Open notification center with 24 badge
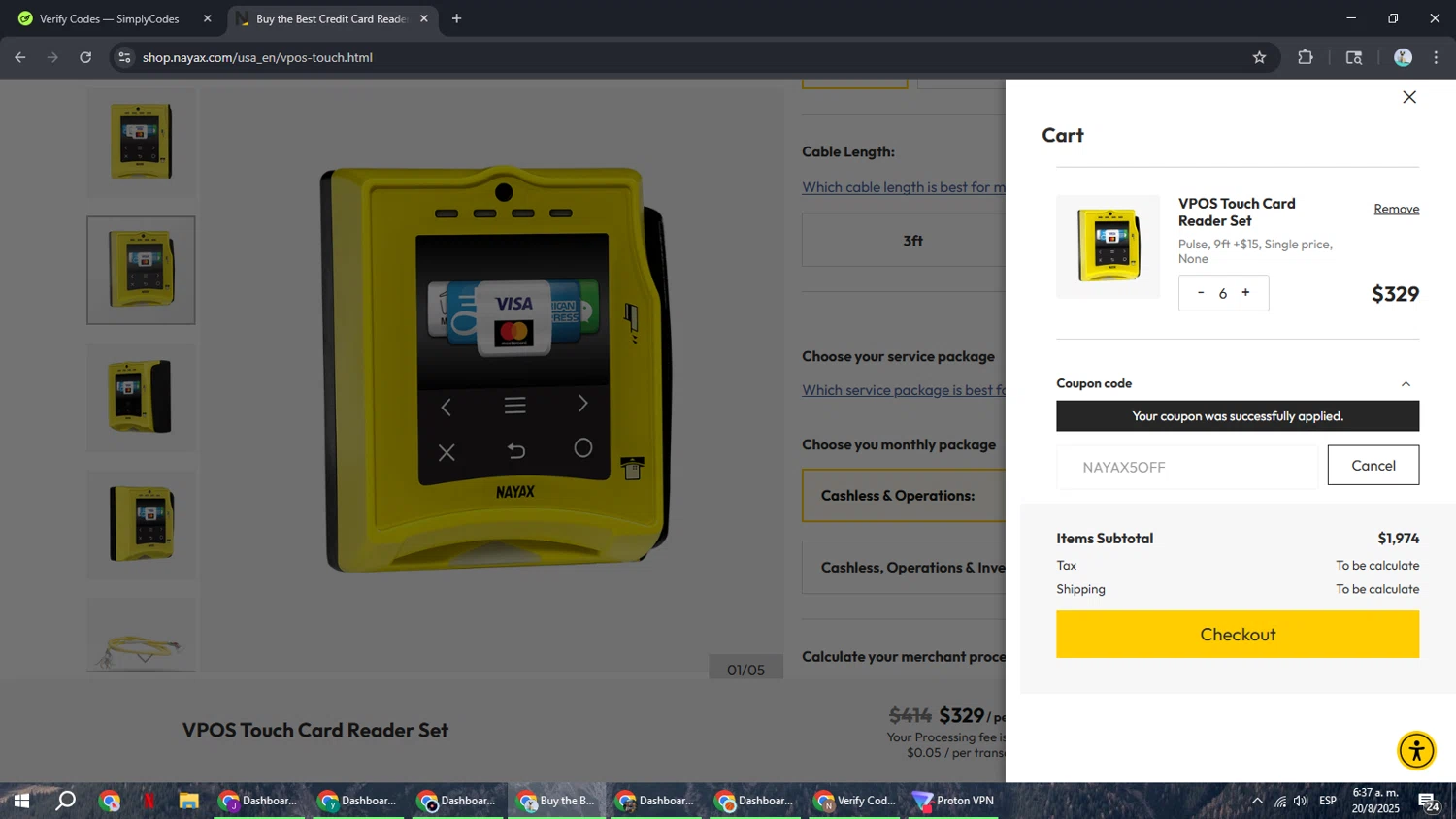This screenshot has height=819, width=1456. (1428, 802)
